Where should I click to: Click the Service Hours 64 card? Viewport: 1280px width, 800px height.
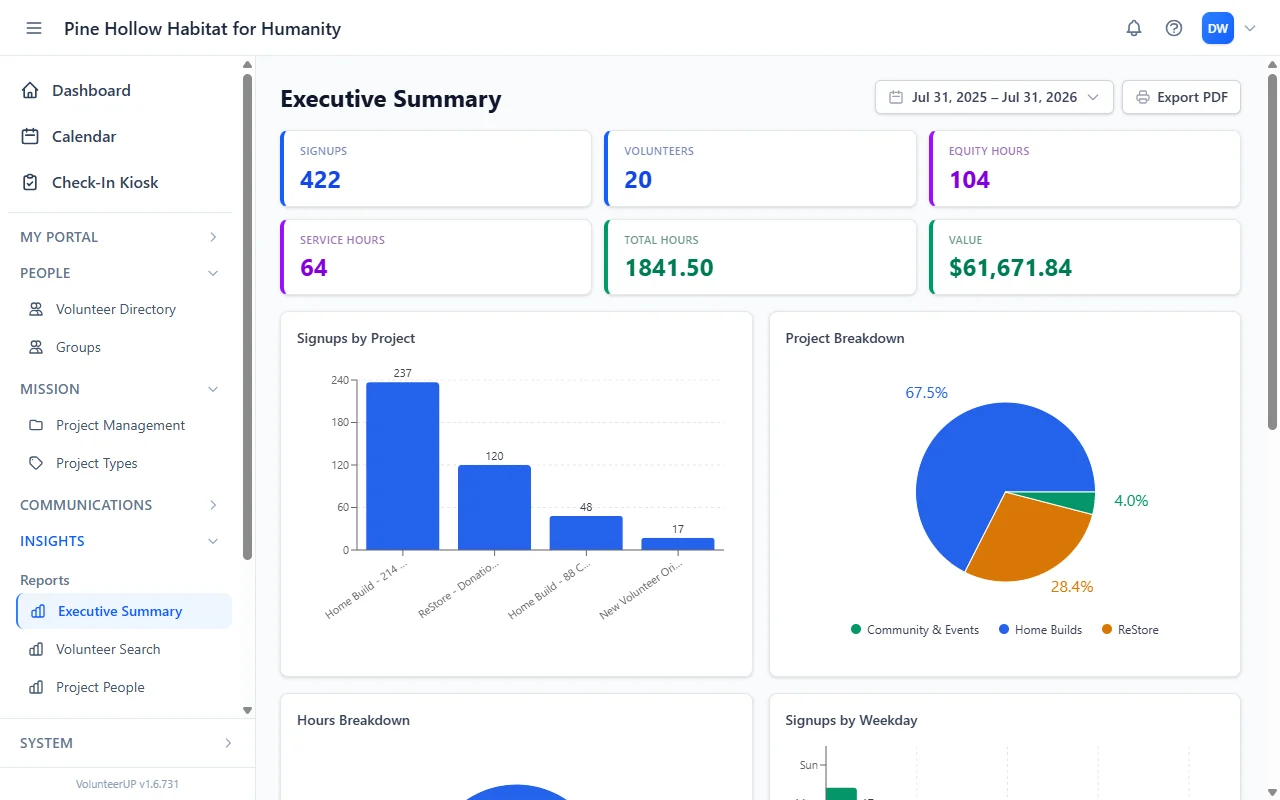[x=435, y=257]
